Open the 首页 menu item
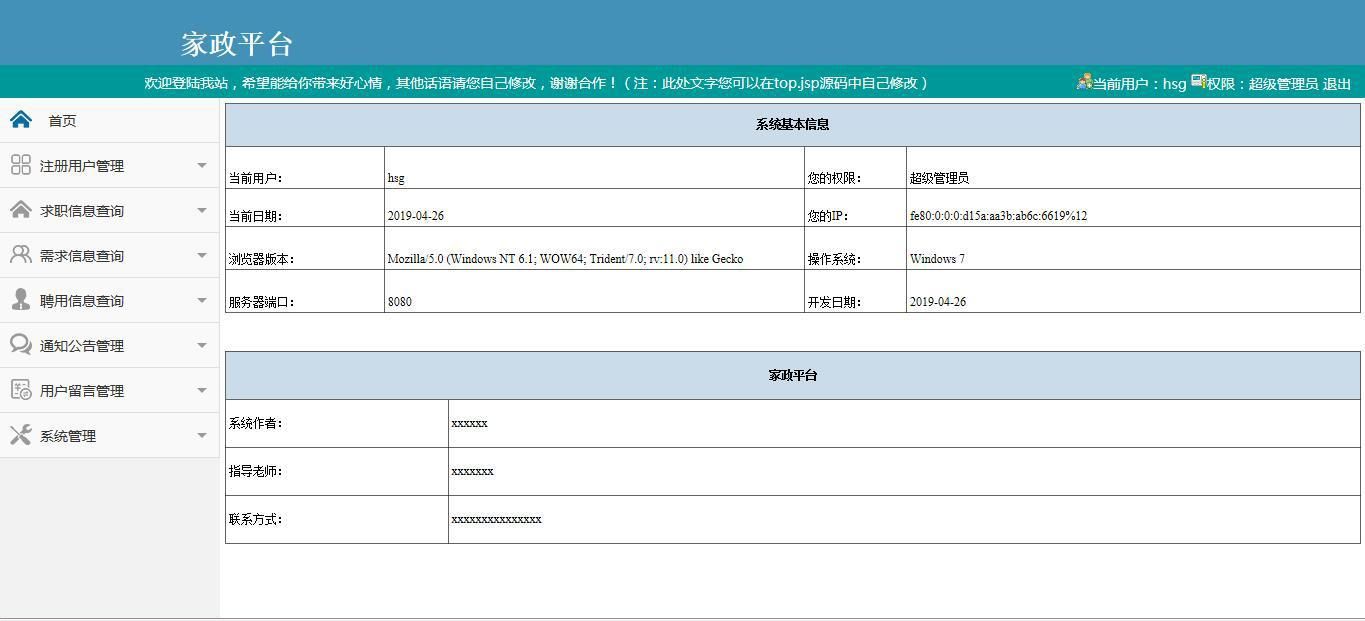 (x=62, y=121)
